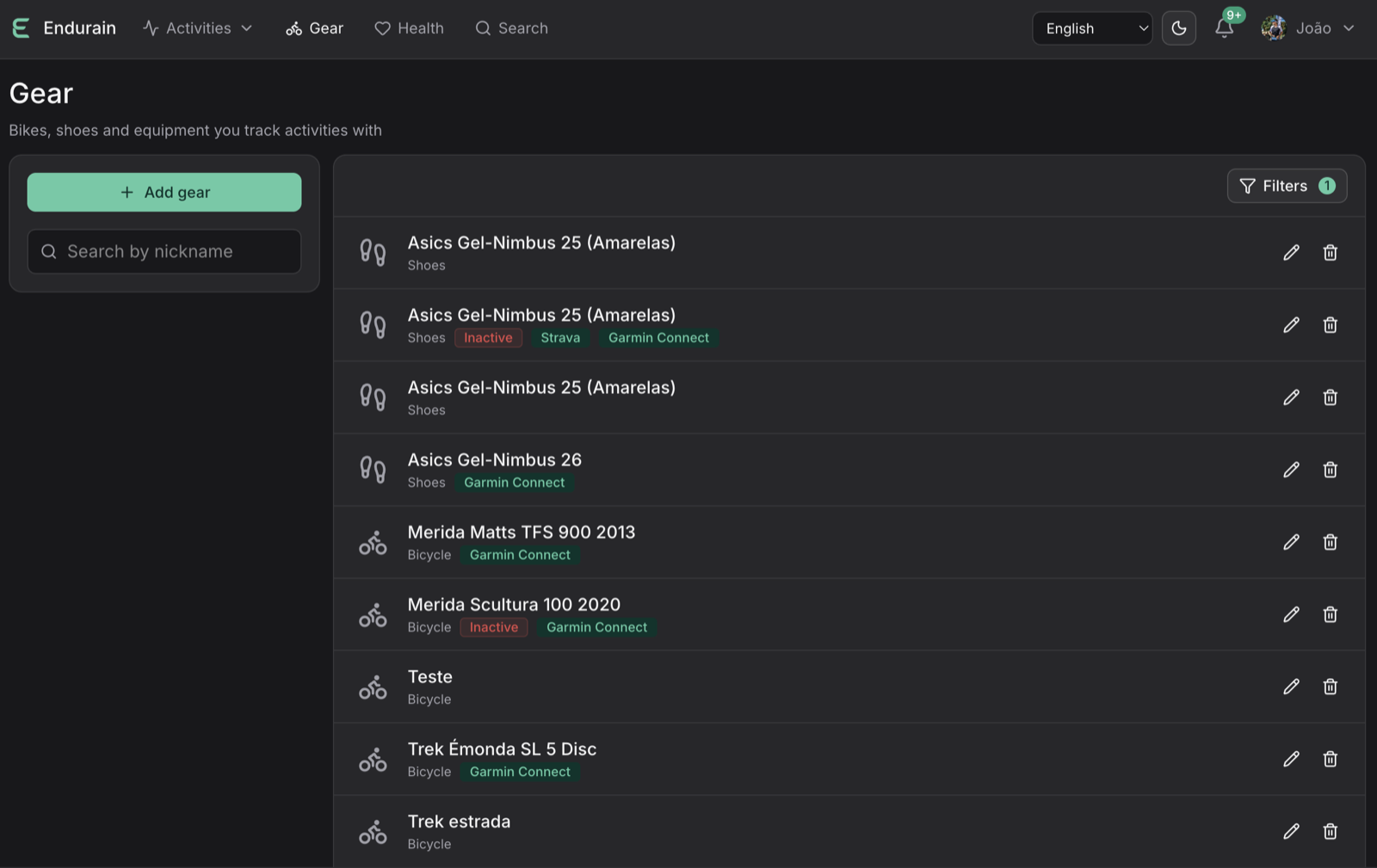Open the Filters button
Image resolution: width=1377 pixels, height=868 pixels.
(x=1287, y=186)
